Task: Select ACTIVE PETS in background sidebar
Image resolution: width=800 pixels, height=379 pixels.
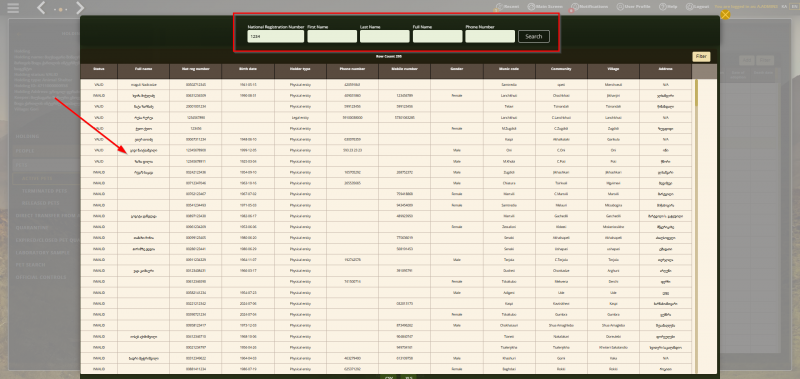Action: (37, 179)
